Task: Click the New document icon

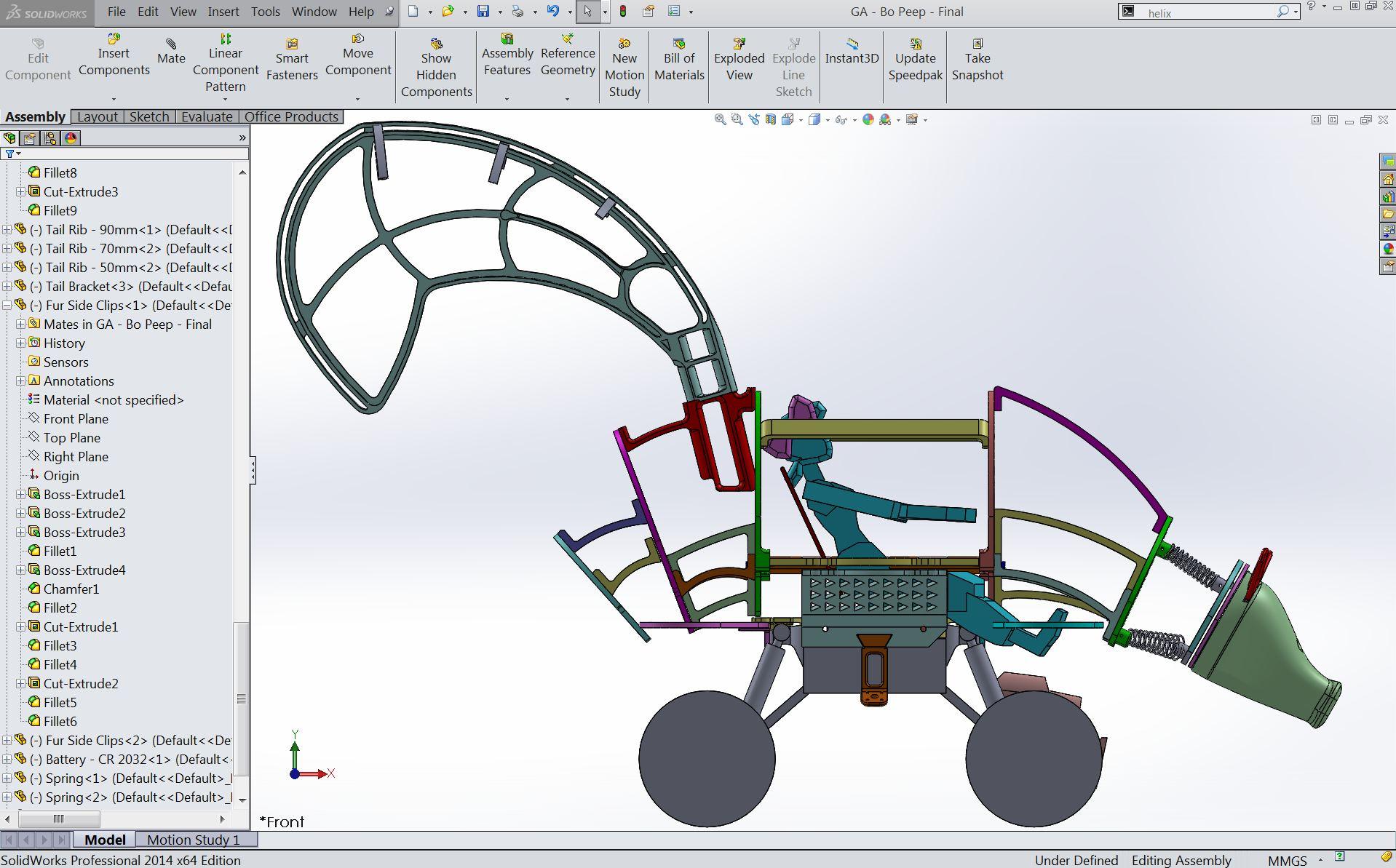Action: click(413, 12)
